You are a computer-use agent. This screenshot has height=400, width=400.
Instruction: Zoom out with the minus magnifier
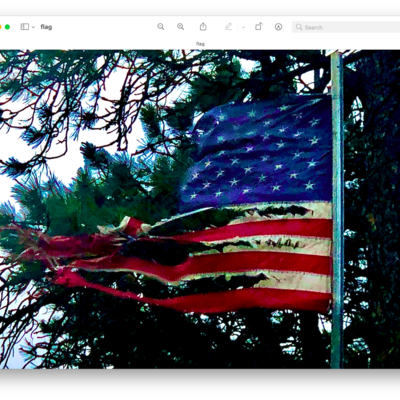(161, 27)
